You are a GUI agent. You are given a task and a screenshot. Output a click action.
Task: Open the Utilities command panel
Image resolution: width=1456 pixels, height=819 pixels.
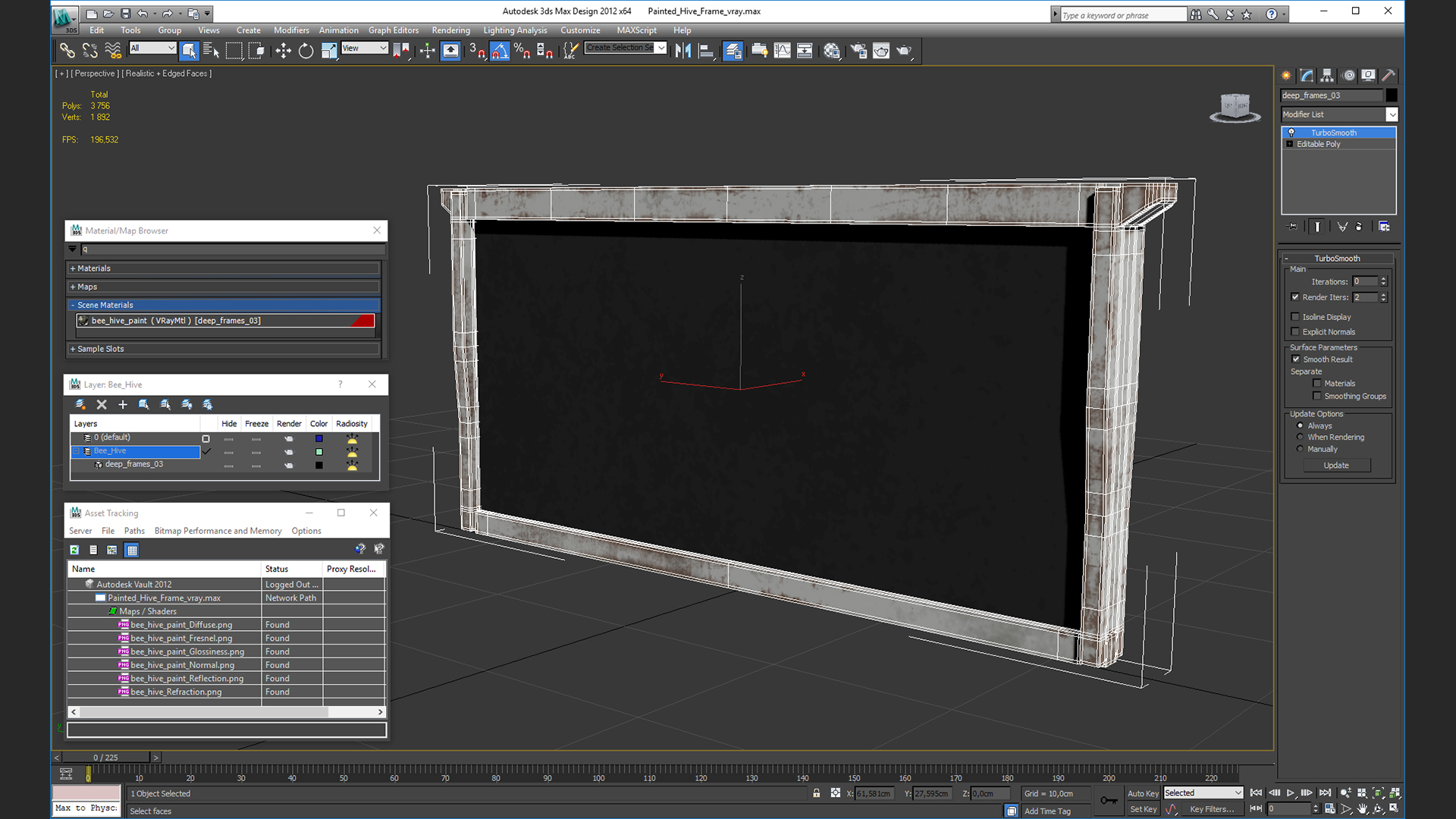[x=1389, y=75]
